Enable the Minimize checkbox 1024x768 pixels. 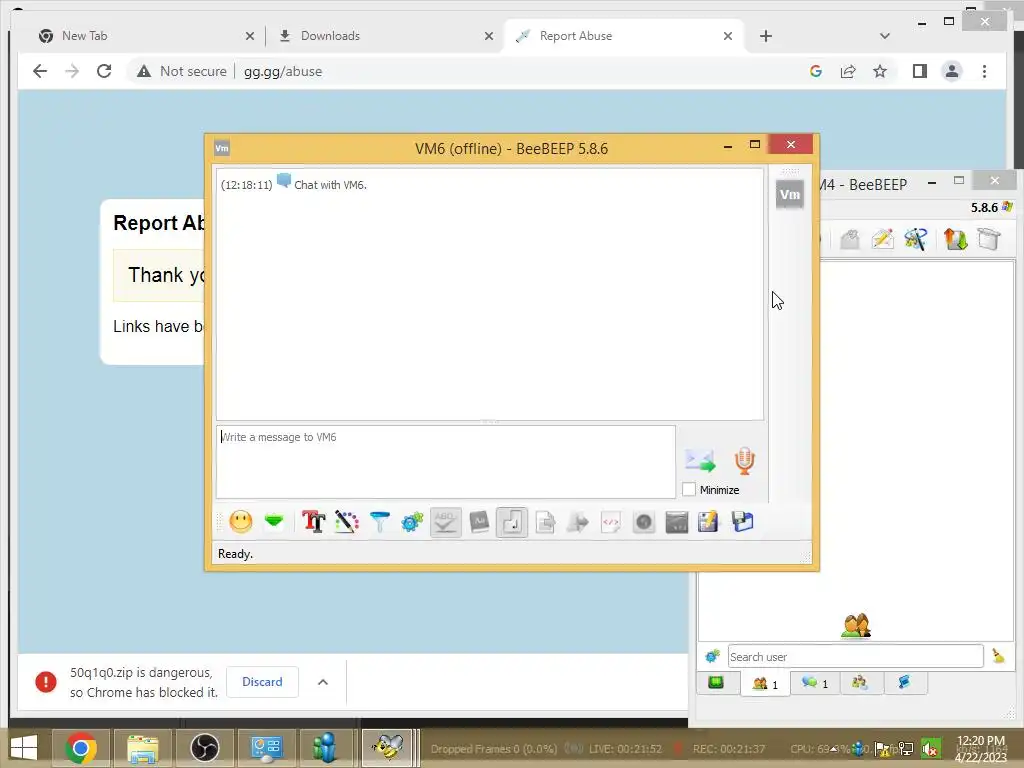coord(689,489)
